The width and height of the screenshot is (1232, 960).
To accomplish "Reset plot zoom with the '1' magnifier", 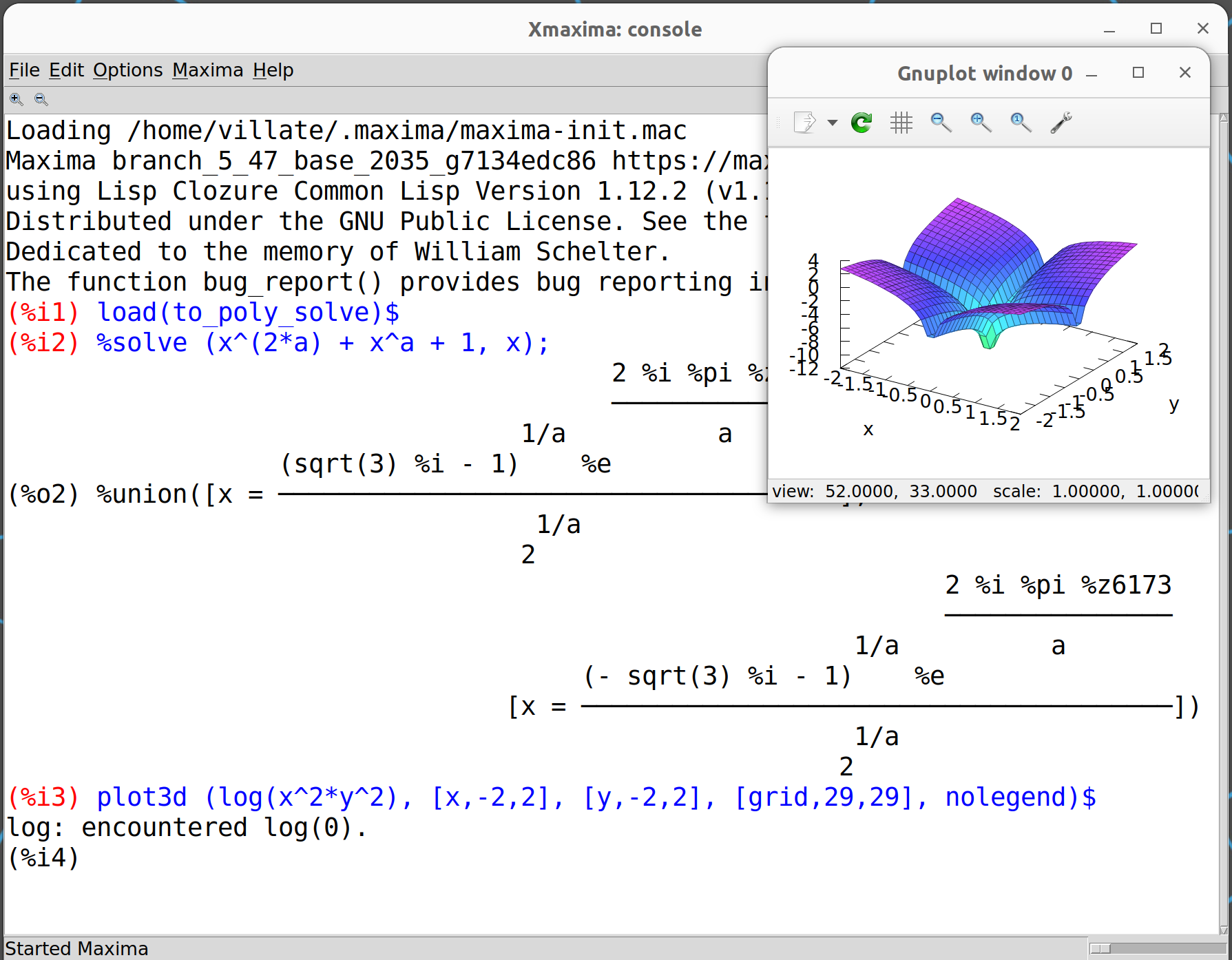I will pos(1021,123).
